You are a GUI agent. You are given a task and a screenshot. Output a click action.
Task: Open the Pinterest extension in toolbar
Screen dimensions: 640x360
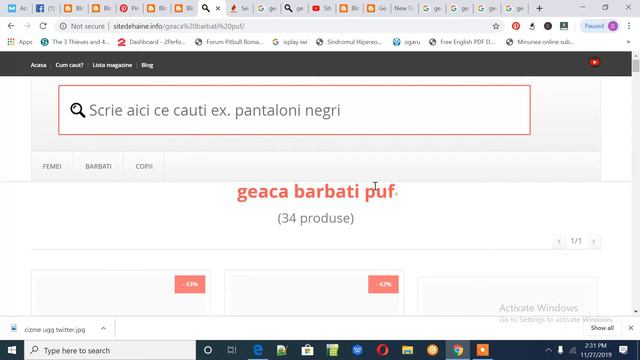point(516,26)
